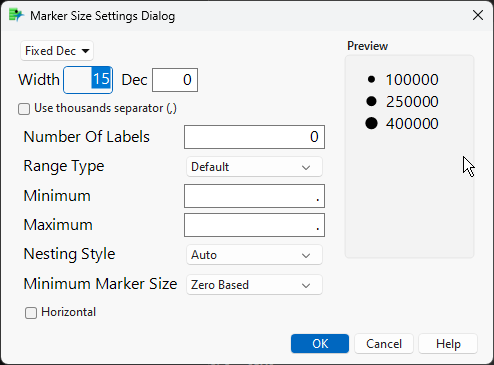Click the Preview heading
Image resolution: width=494 pixels, height=365 pixels.
368,46
